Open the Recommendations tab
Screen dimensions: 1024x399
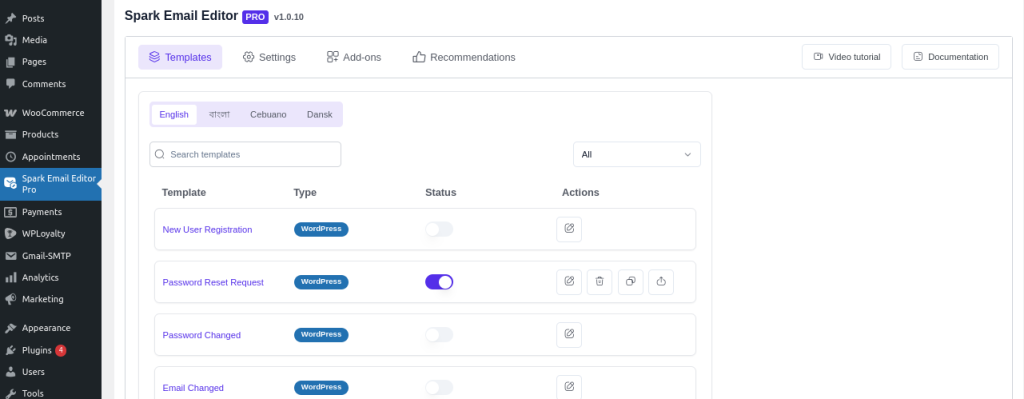tap(464, 57)
